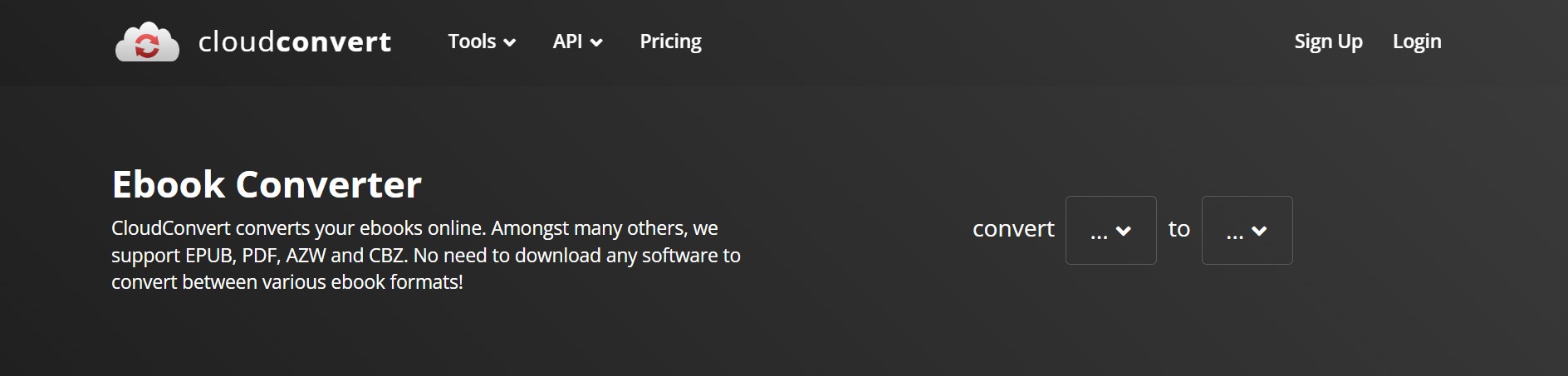Viewport: 1568px width, 376px height.
Task: Click the chevron arrow beside Tools
Action: point(510,42)
